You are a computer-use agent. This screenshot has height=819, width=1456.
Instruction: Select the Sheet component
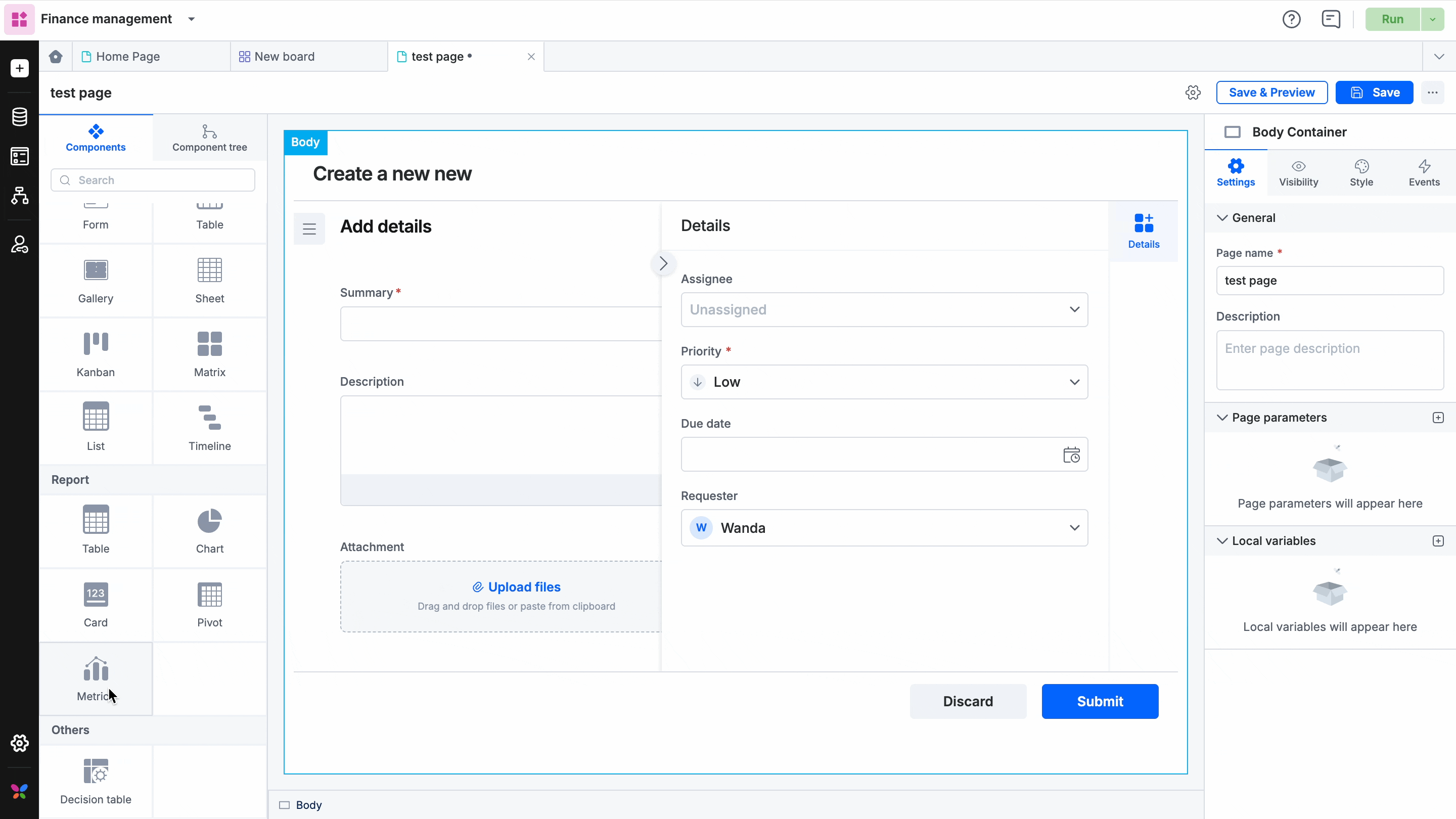pyautogui.click(x=210, y=281)
